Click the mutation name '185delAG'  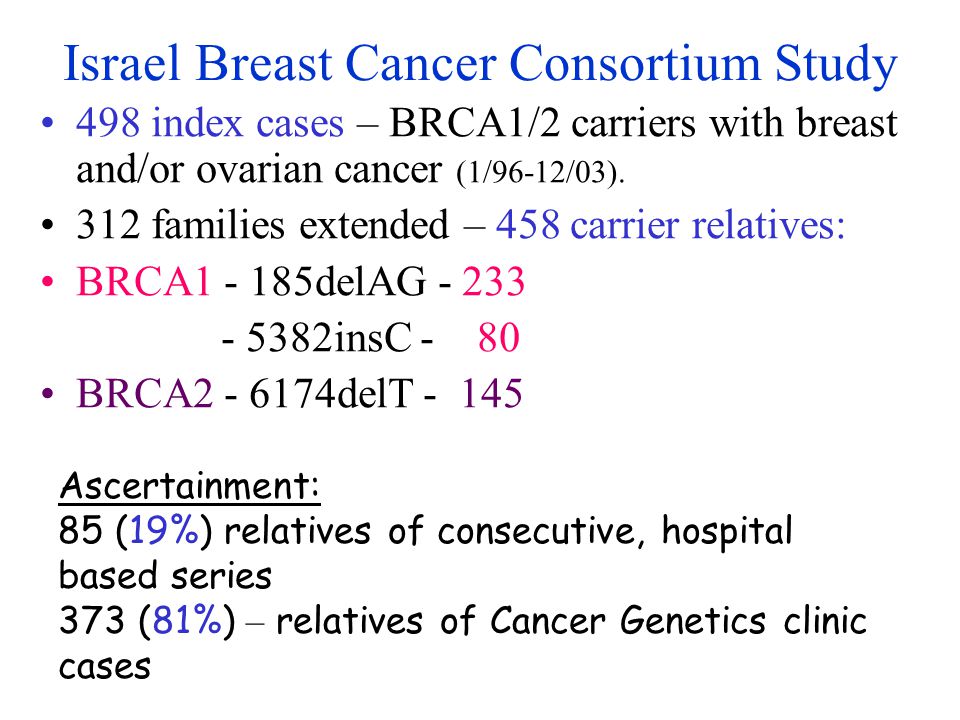tap(338, 282)
